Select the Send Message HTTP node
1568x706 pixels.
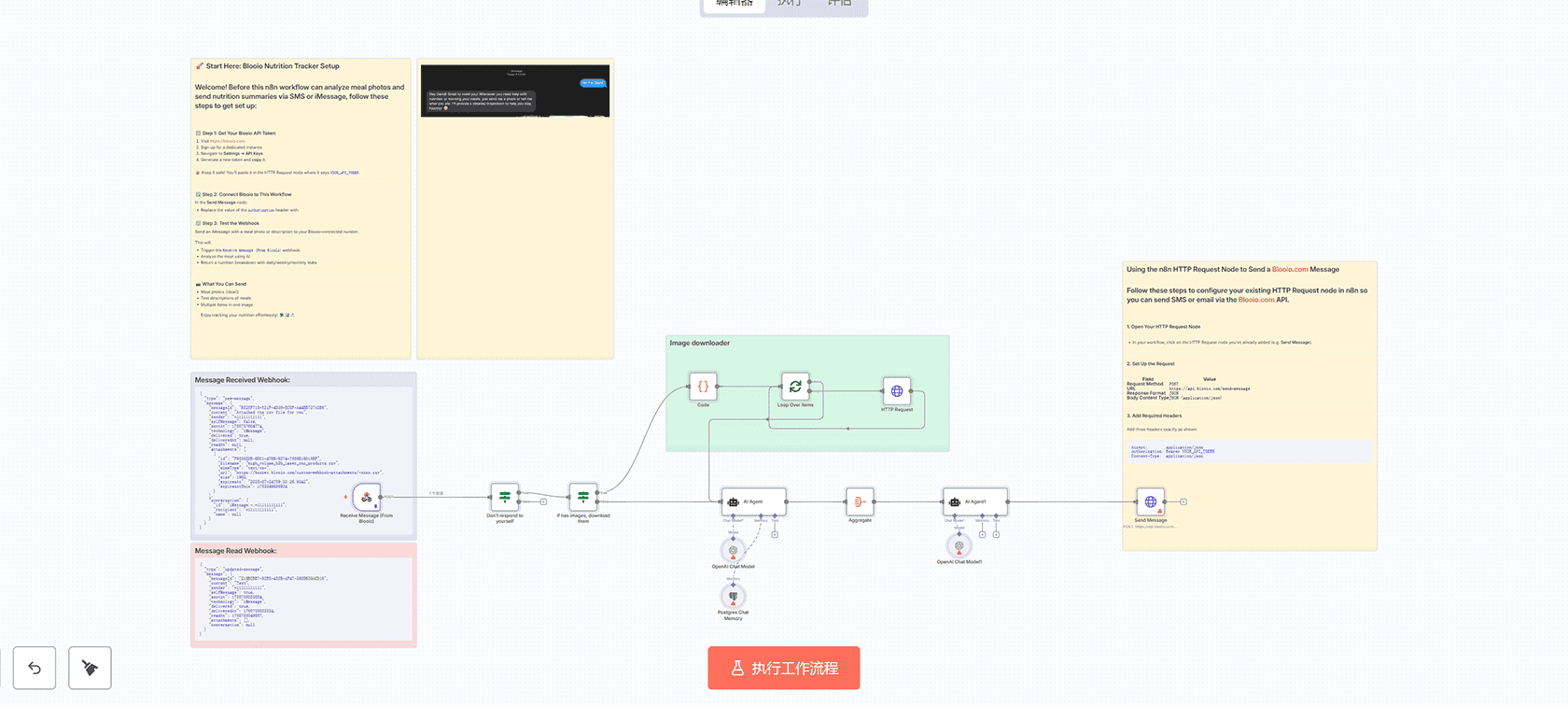point(1150,501)
